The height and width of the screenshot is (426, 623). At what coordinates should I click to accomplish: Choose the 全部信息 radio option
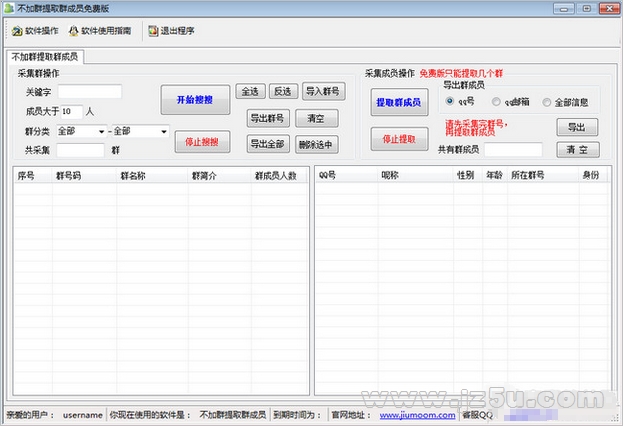546,102
